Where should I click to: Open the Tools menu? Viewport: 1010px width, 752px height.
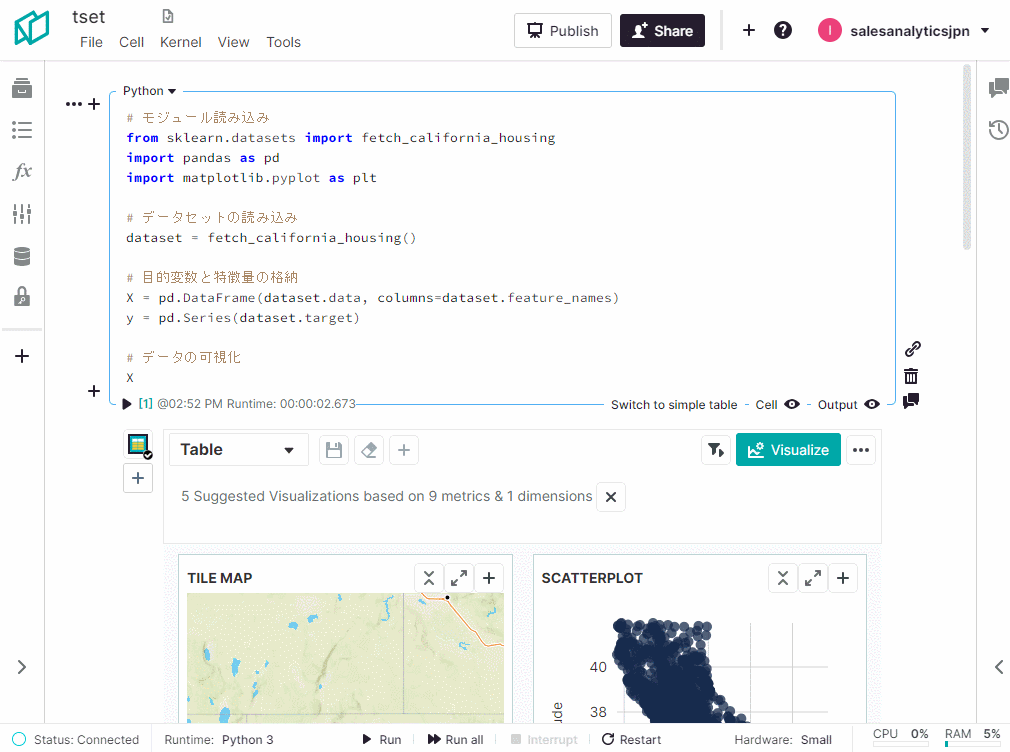tap(283, 42)
